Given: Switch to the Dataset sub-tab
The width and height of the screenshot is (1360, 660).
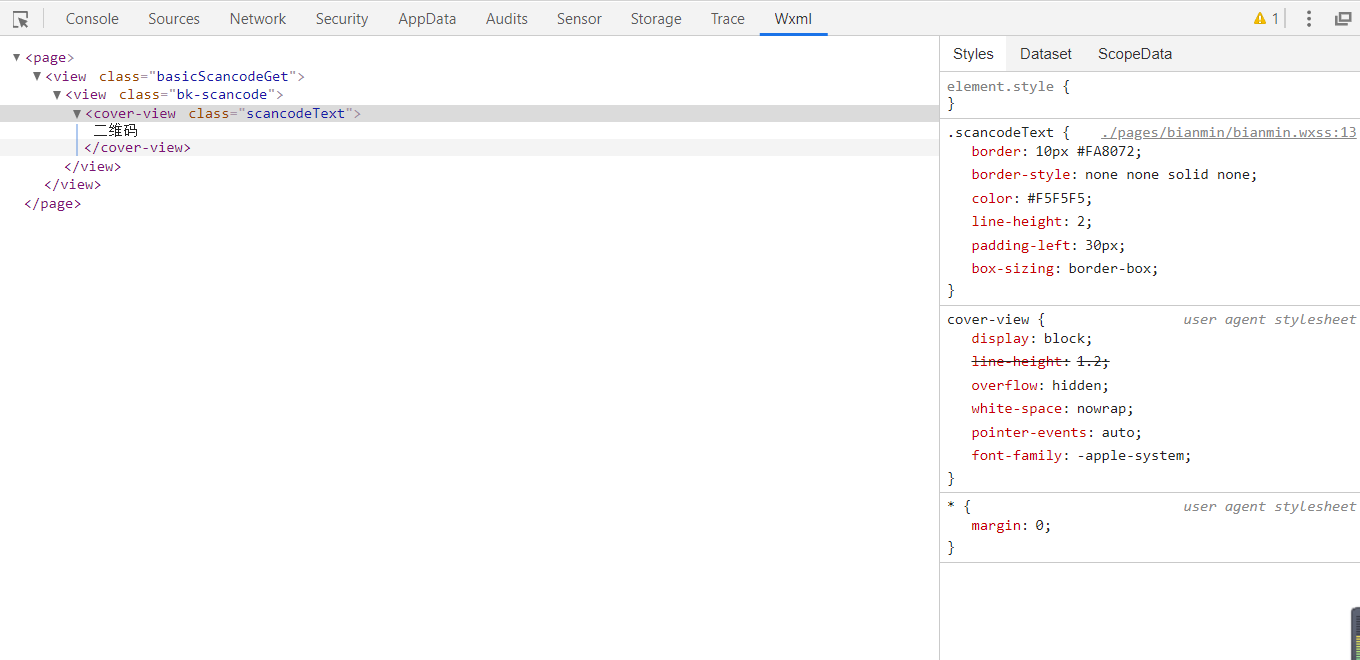Looking at the screenshot, I should pos(1046,54).
